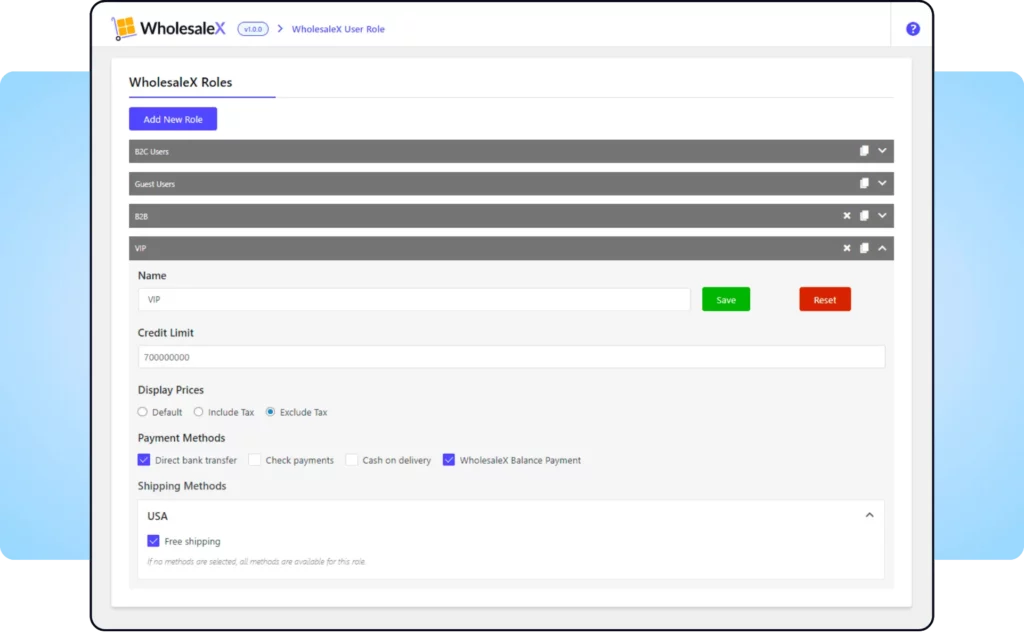Enable Check payments checkbox
The width and height of the screenshot is (1024, 635).
pos(255,460)
